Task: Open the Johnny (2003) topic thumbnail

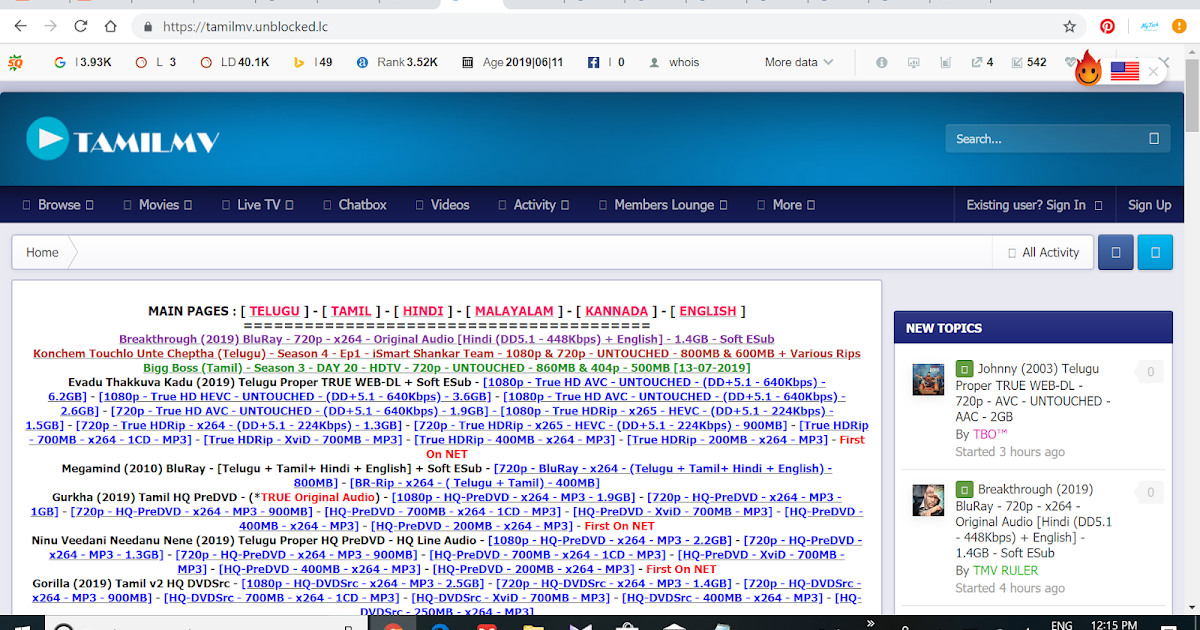Action: point(928,380)
